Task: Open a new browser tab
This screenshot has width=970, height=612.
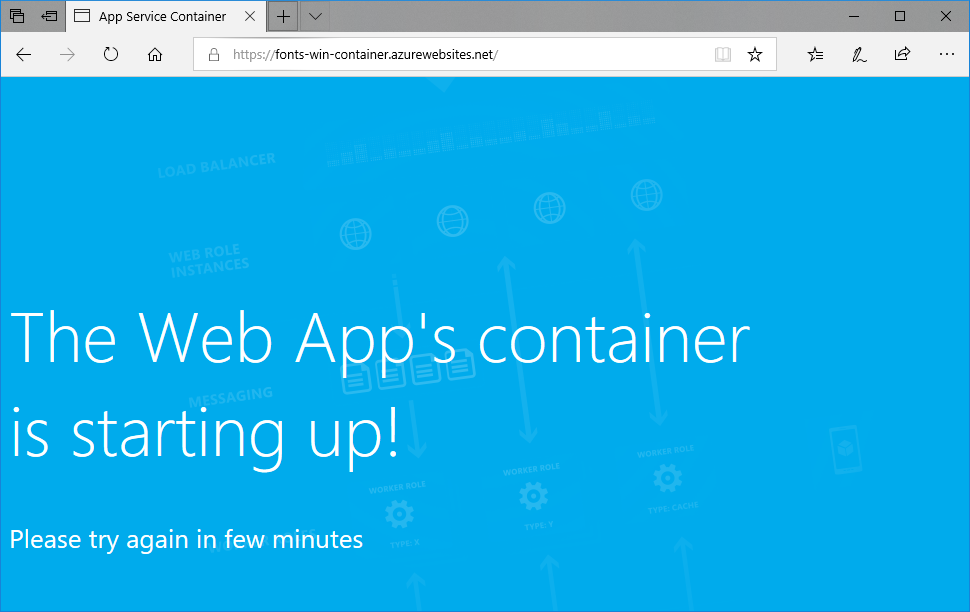Action: (283, 16)
